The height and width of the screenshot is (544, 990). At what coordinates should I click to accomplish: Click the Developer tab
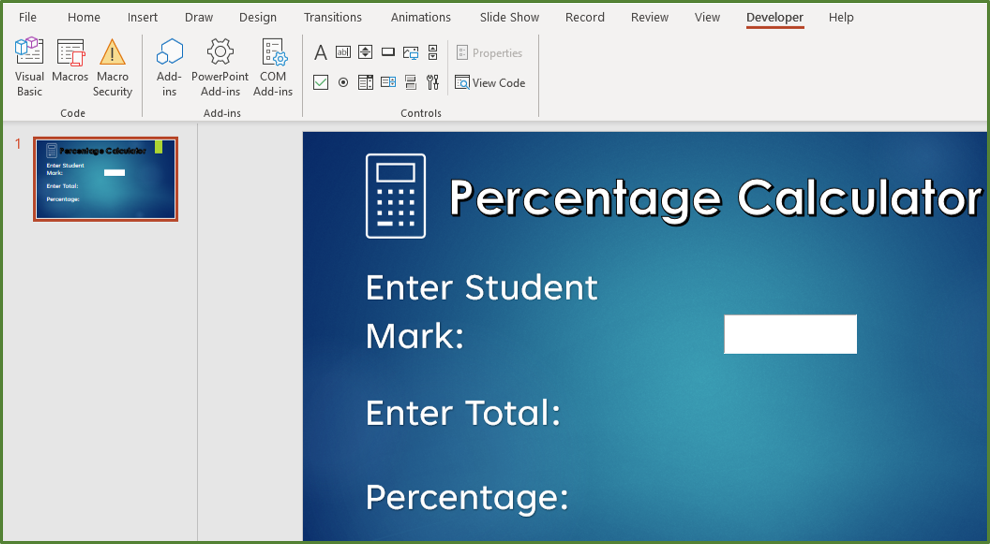pos(775,17)
